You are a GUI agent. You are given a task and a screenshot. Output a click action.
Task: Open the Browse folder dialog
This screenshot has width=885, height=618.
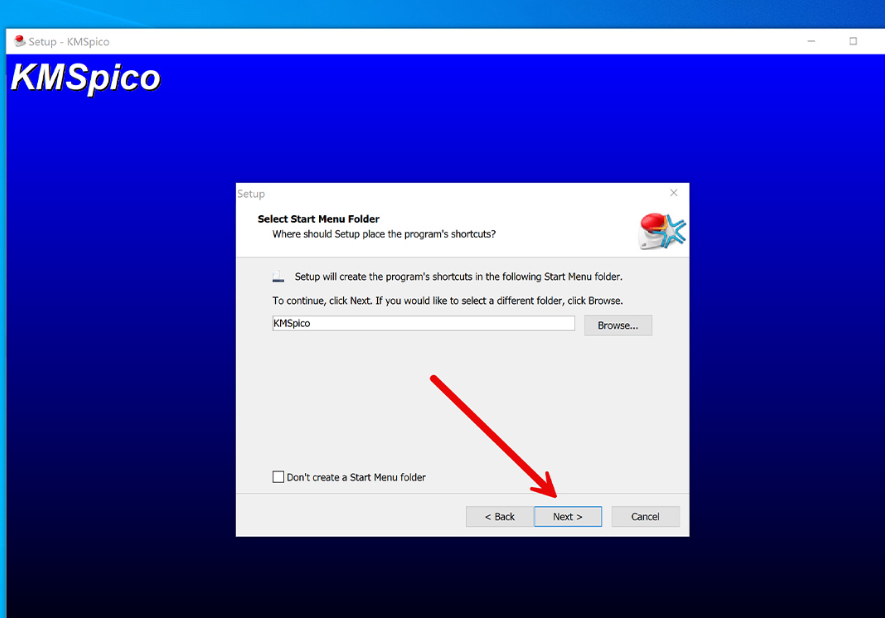(617, 325)
